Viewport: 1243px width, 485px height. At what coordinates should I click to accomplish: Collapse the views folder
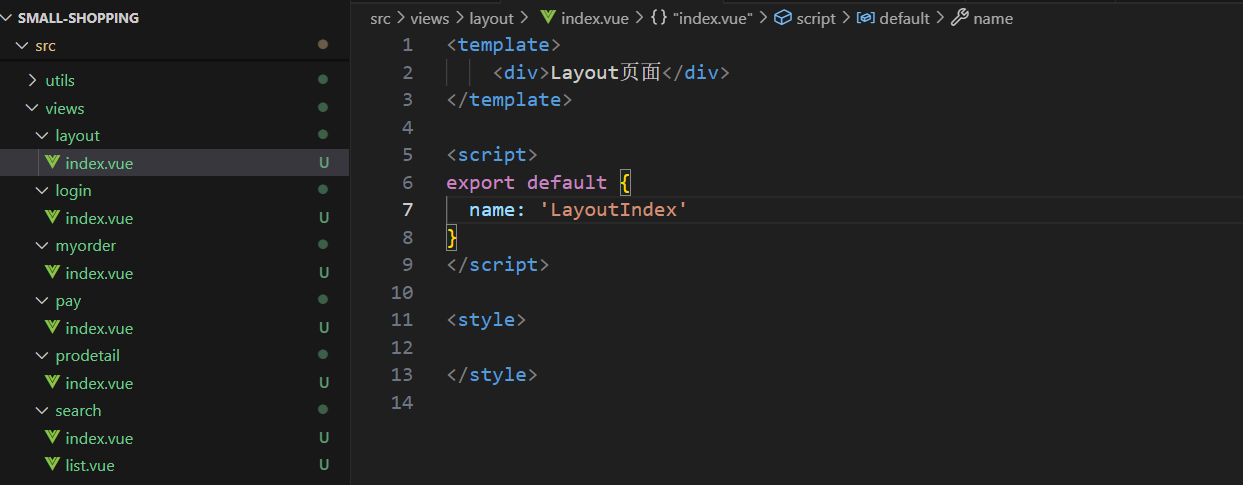(x=32, y=108)
